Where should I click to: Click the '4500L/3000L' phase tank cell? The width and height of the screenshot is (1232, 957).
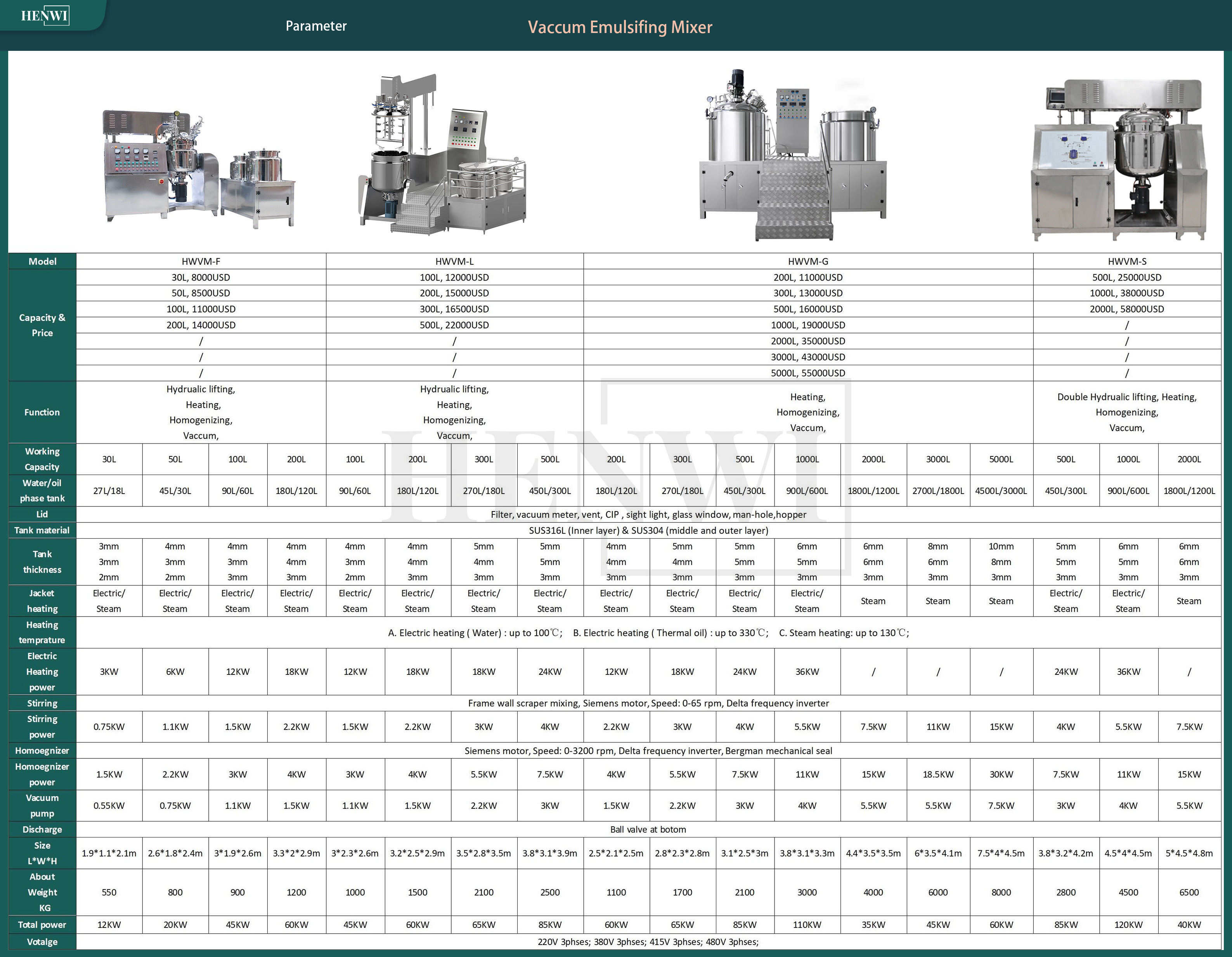coord(1001,491)
